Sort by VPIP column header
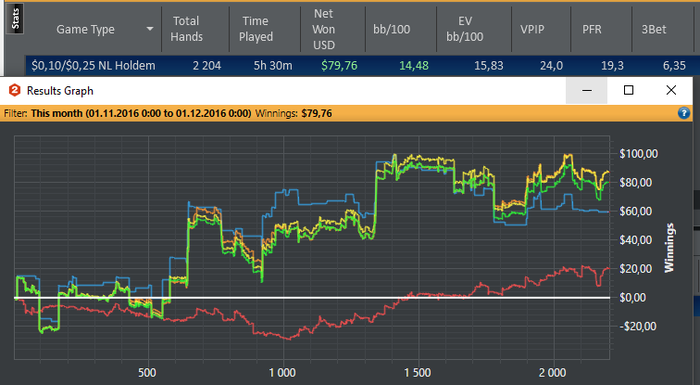Image resolution: width=700 pixels, height=385 pixels. (532, 29)
